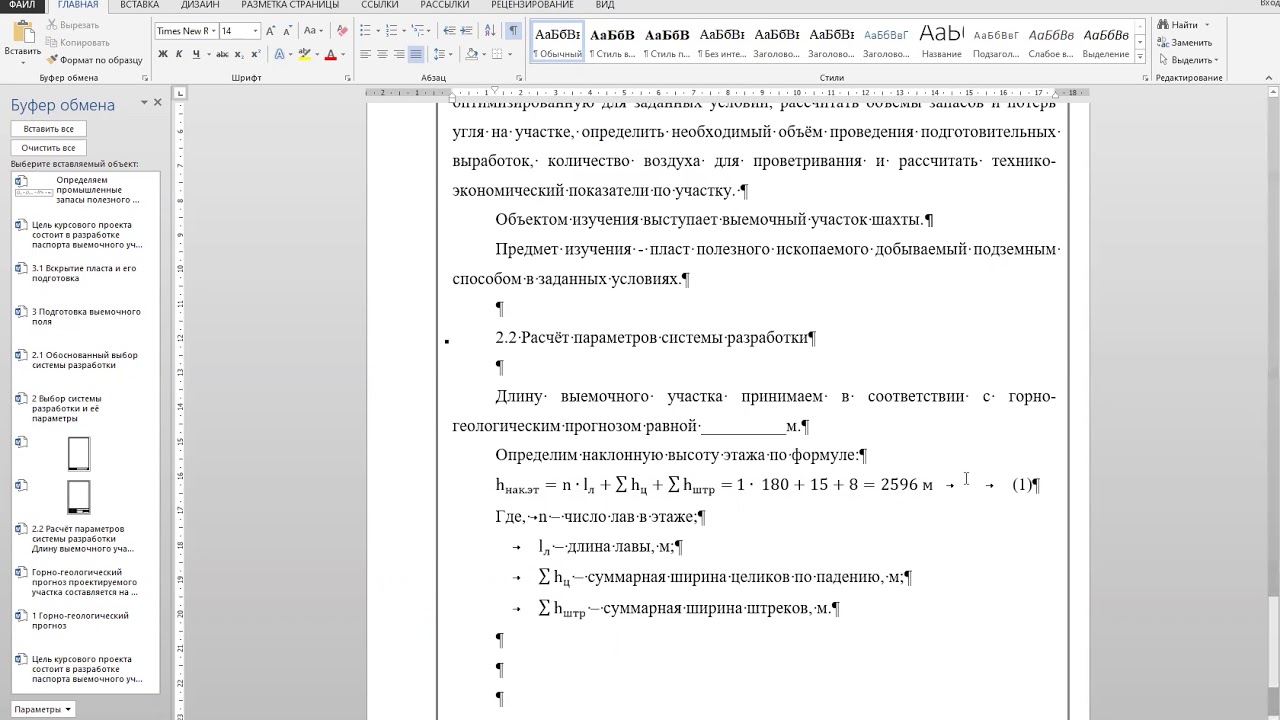1280x720 pixels.
Task: Switch to the РАЗМЕТКА СТРАНИЦЫ tab
Action: [x=290, y=5]
